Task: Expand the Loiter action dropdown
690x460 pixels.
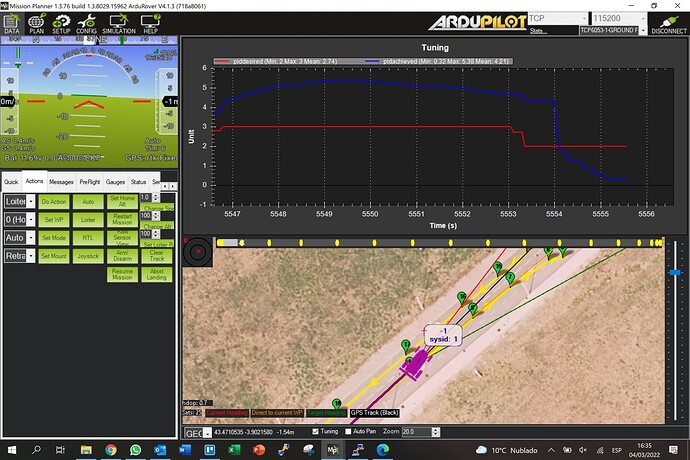Action: [x=31, y=202]
